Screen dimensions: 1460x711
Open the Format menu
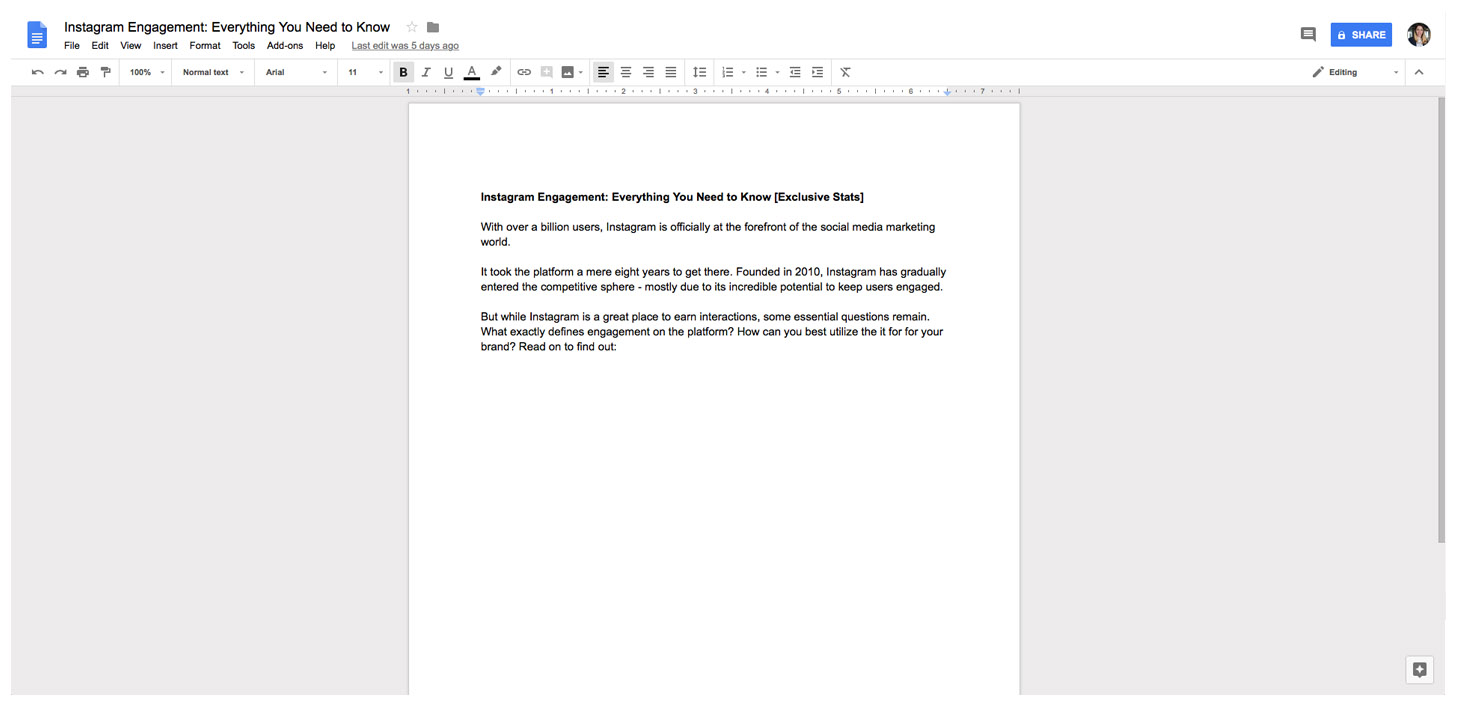(205, 46)
